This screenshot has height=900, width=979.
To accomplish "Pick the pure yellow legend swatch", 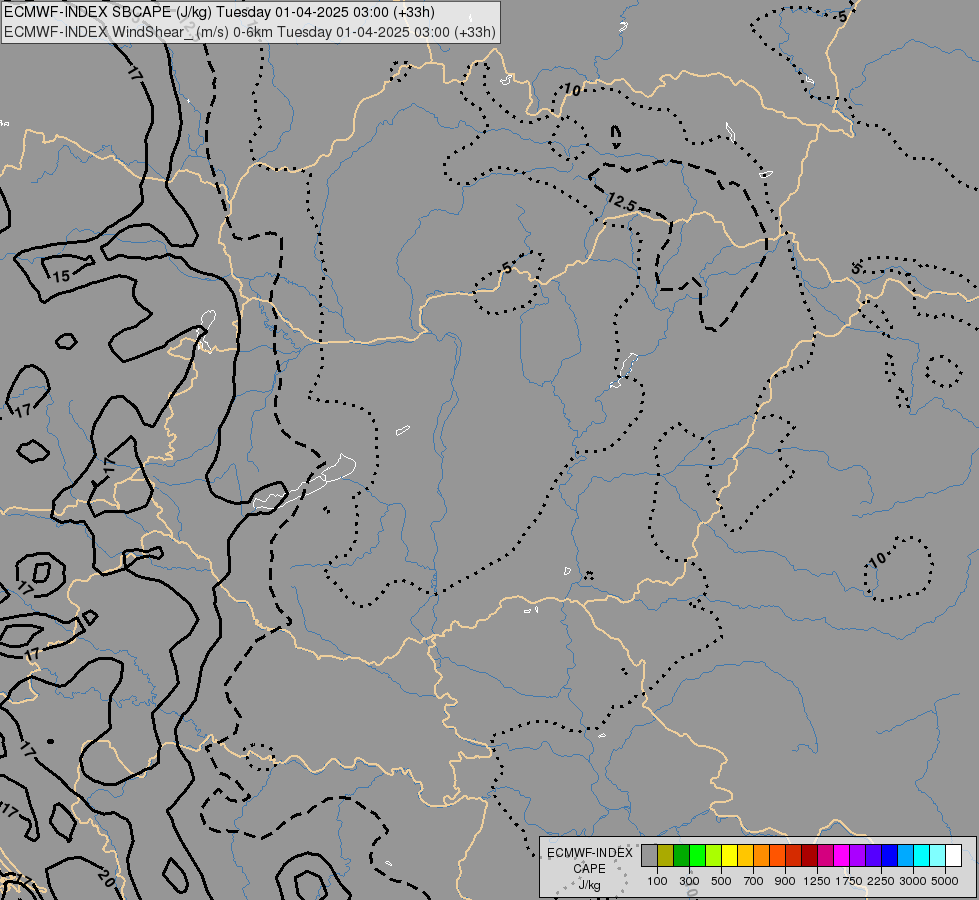I will [729, 855].
